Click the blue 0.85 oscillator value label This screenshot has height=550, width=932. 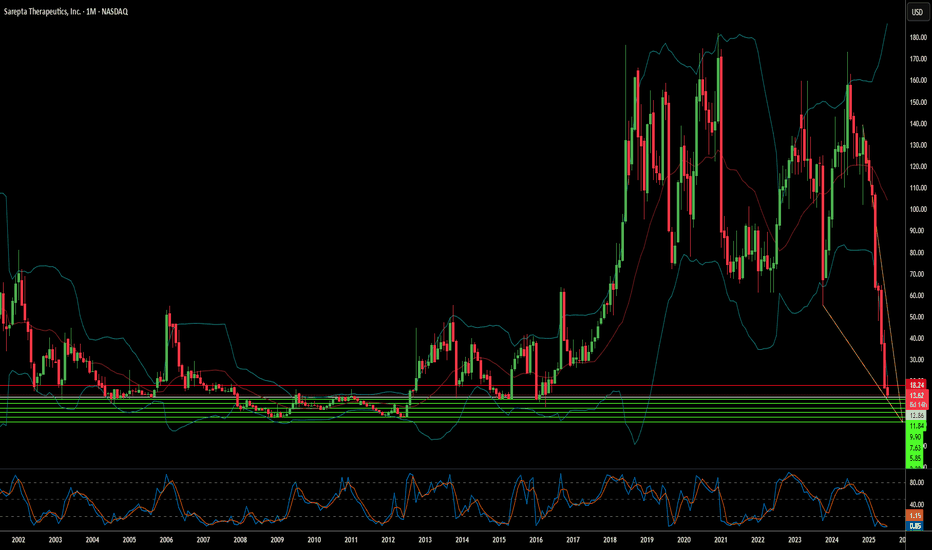point(915,526)
